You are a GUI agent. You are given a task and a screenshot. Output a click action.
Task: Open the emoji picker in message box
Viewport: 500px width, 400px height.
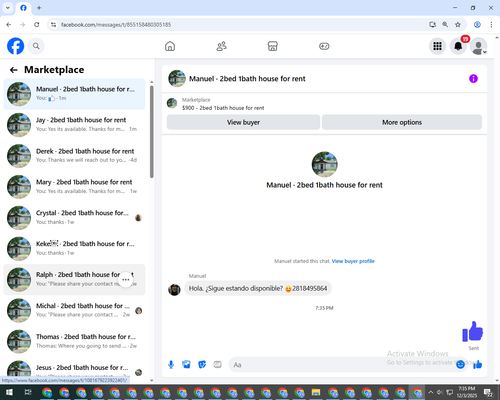460,364
